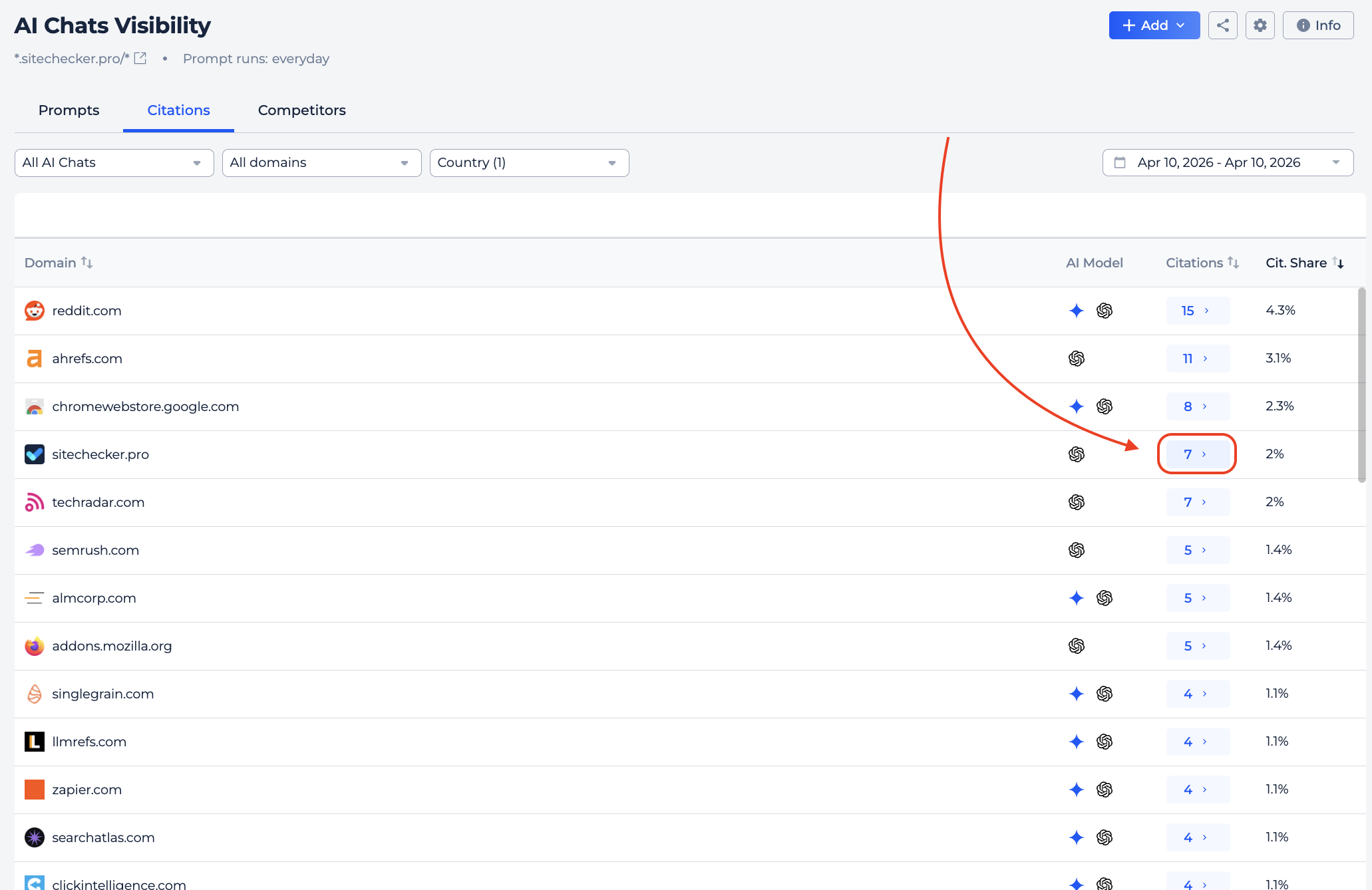Click the calendar icon in date picker

pyautogui.click(x=1120, y=163)
